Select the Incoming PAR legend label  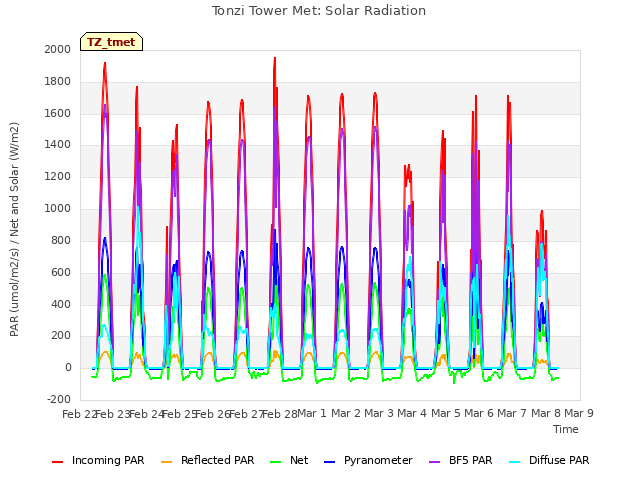[x=108, y=460]
